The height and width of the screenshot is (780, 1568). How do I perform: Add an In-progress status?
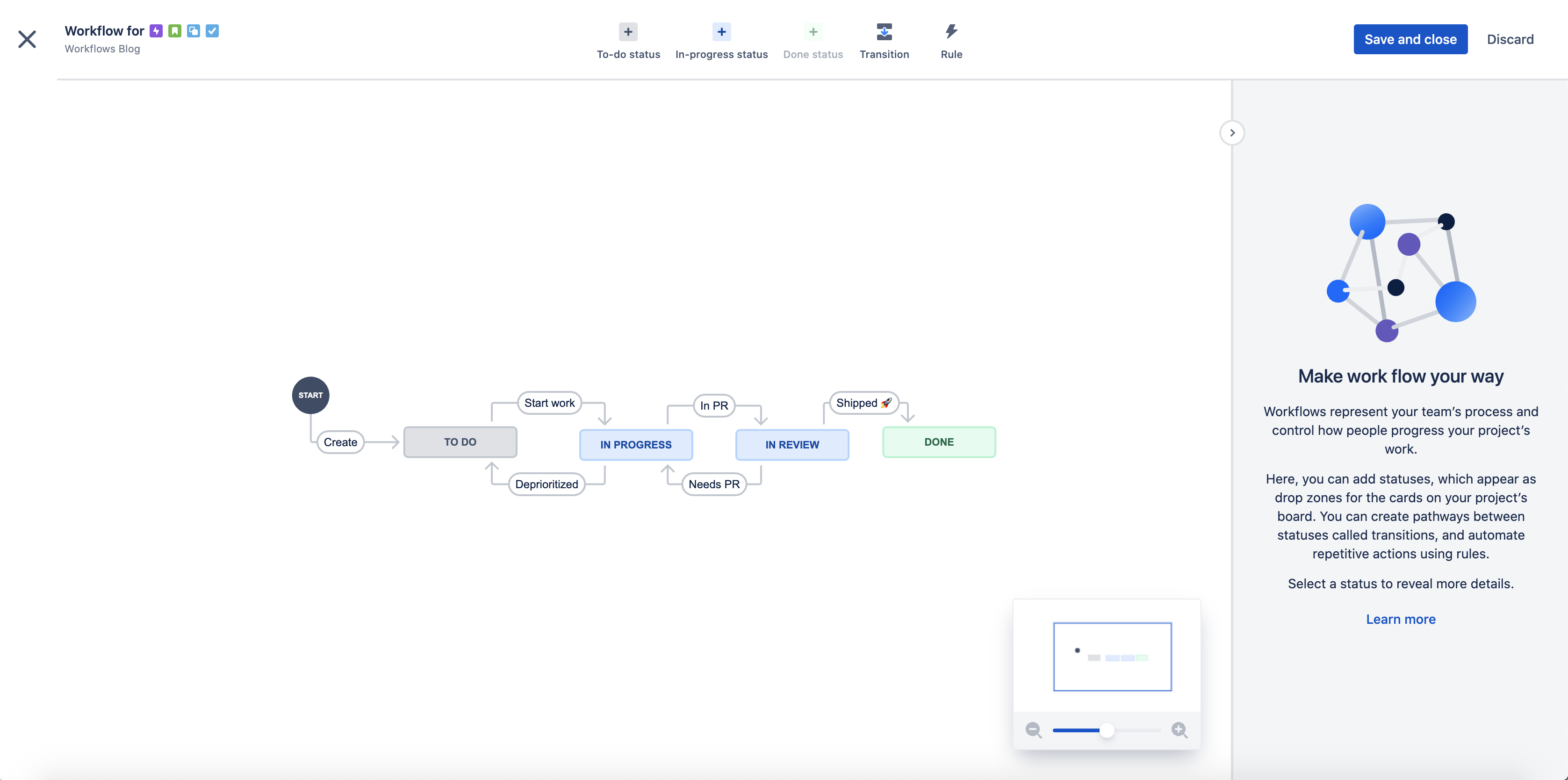pos(721,42)
